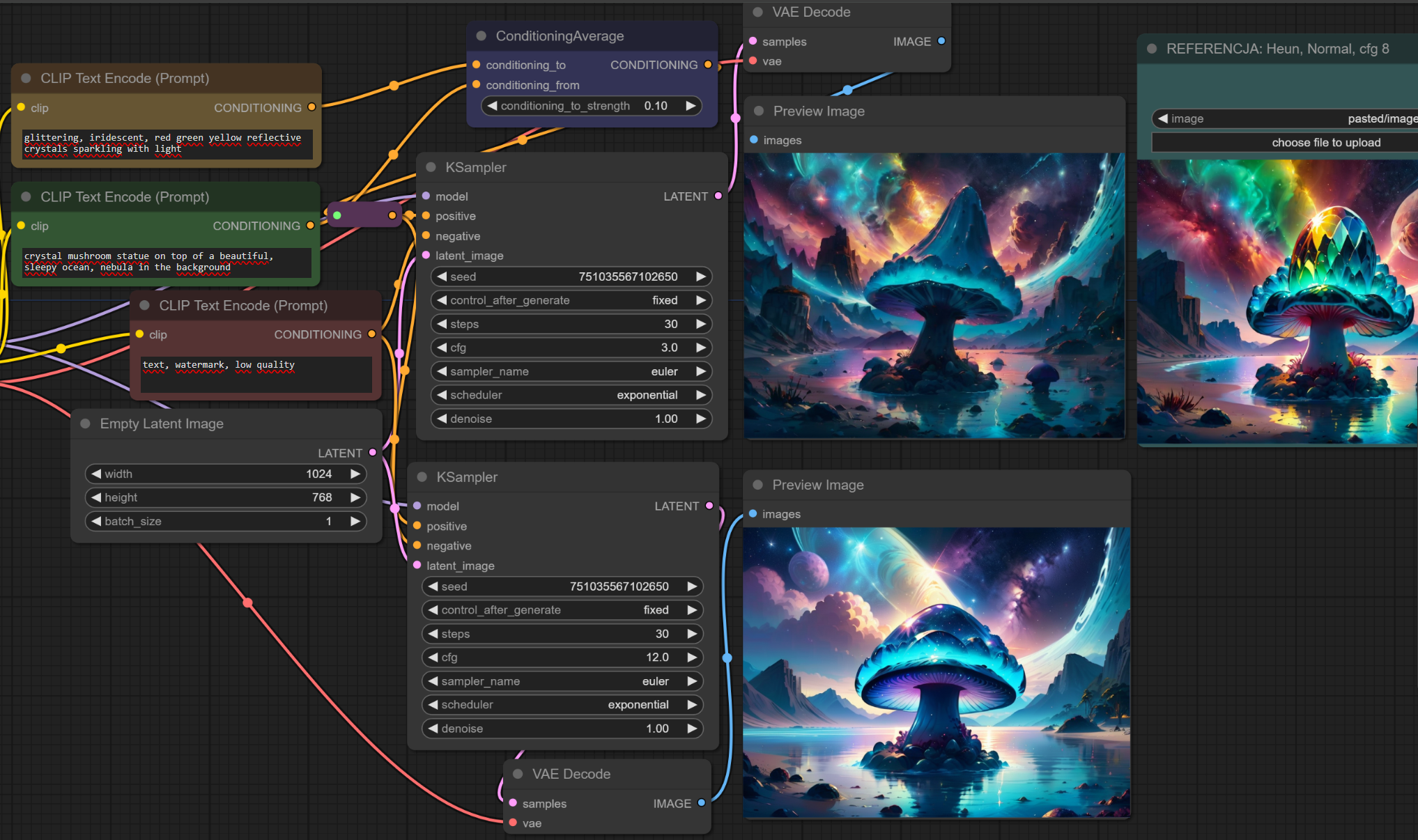1418x840 pixels.
Task: Click IMAGE output port of top VAE Decode
Action: (x=941, y=41)
